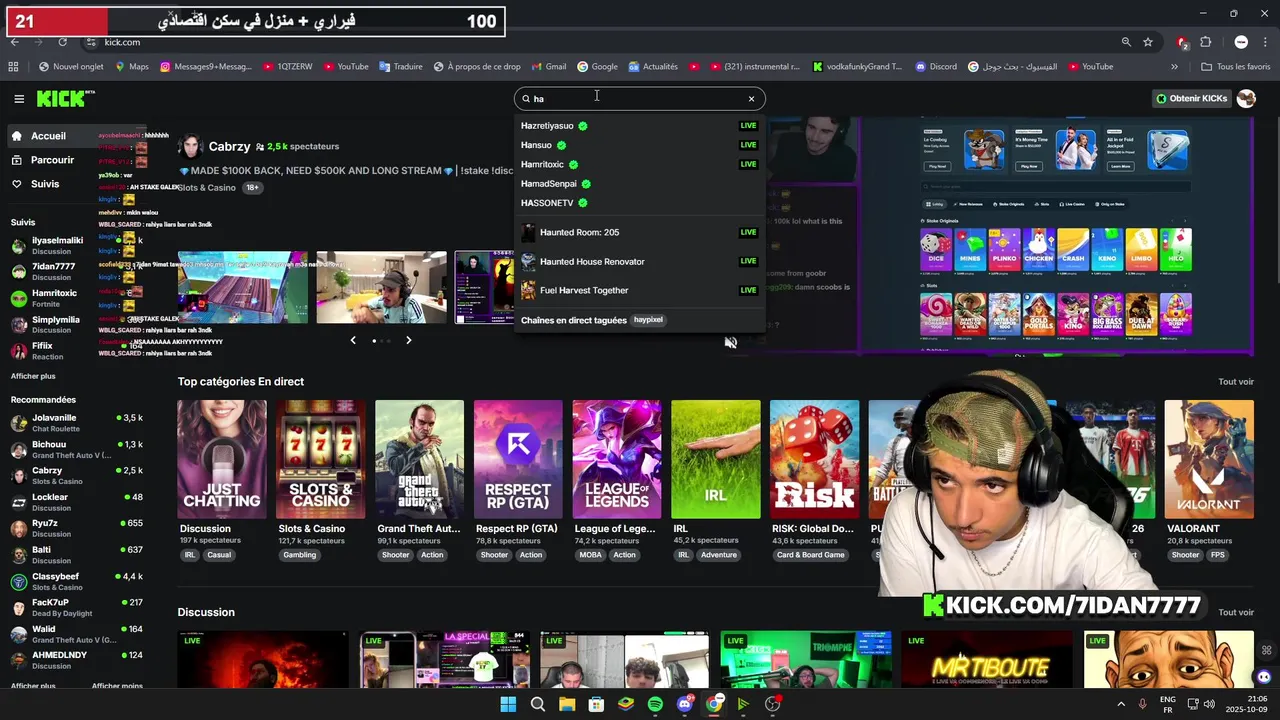
Task: Select Hazretiyasuo from search suggestions
Action: tap(640, 126)
